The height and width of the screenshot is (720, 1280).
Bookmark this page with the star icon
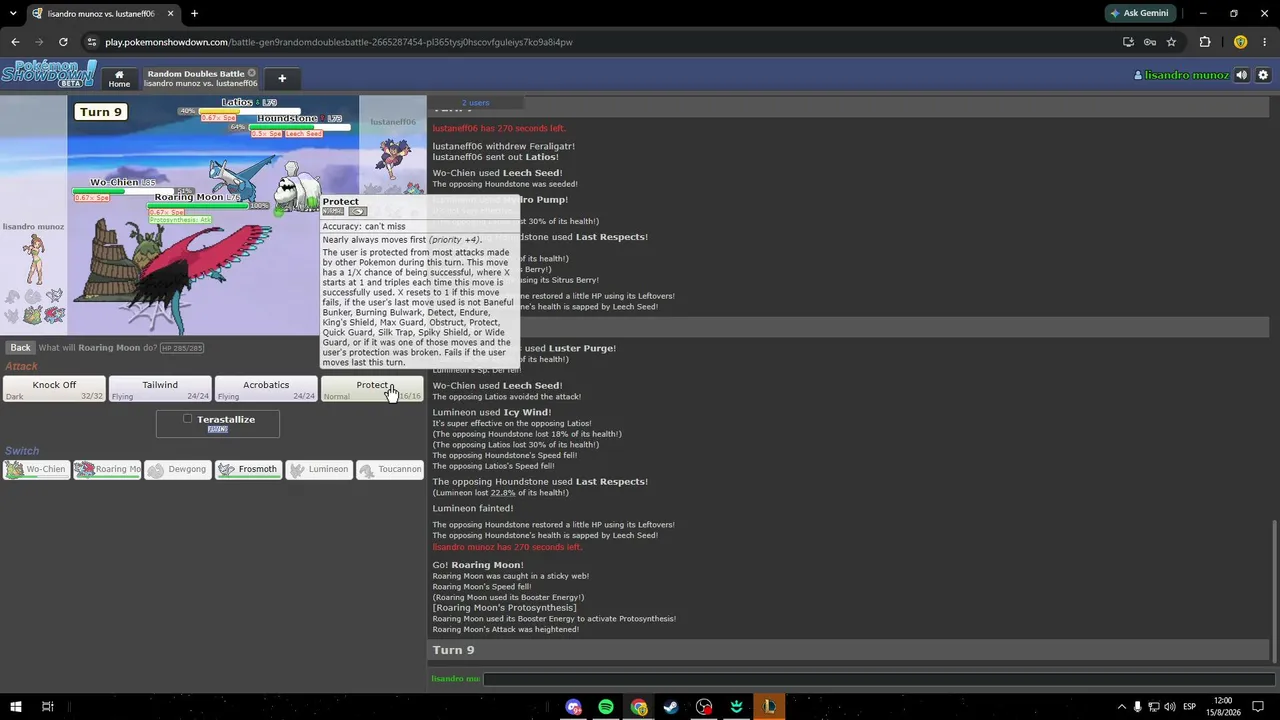[1171, 42]
